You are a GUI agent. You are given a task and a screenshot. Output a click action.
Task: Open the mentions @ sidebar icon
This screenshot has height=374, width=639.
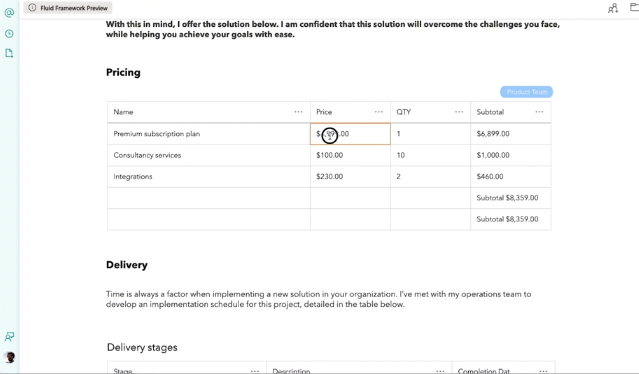[9, 13]
